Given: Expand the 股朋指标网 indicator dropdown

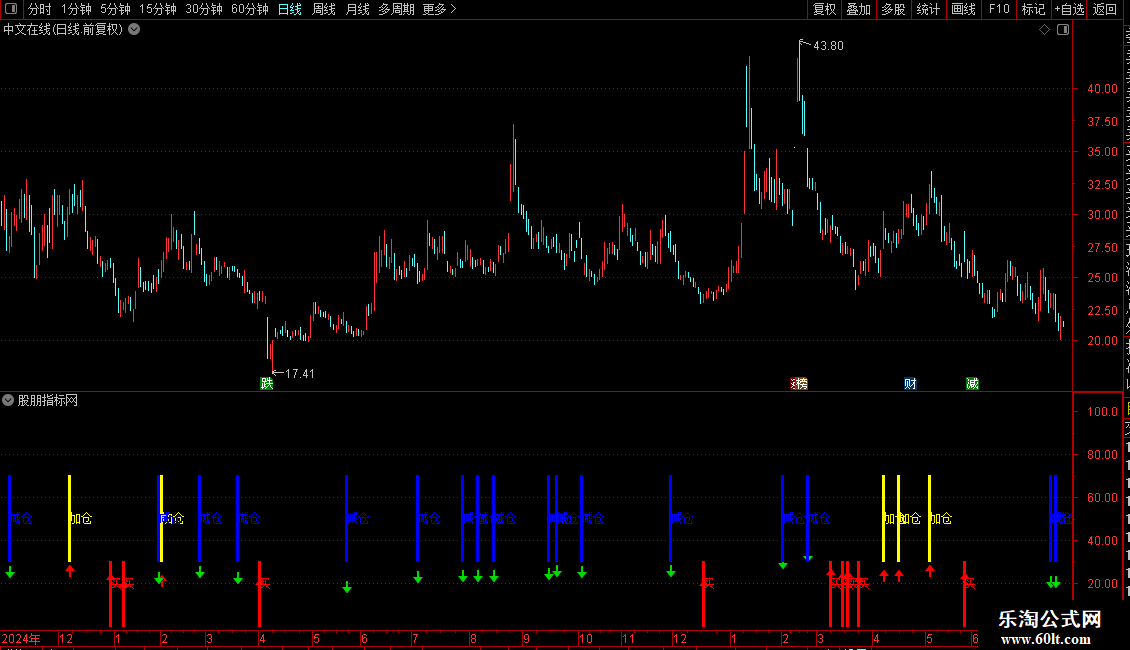Looking at the screenshot, I should [8, 400].
